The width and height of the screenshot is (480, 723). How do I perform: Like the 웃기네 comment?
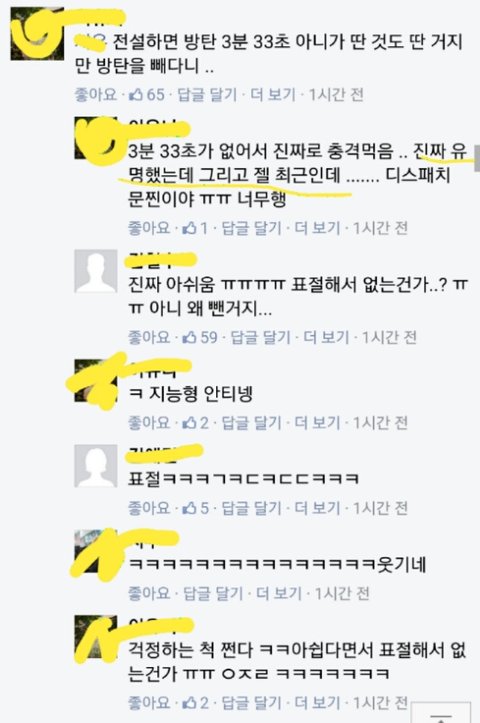(x=149, y=593)
